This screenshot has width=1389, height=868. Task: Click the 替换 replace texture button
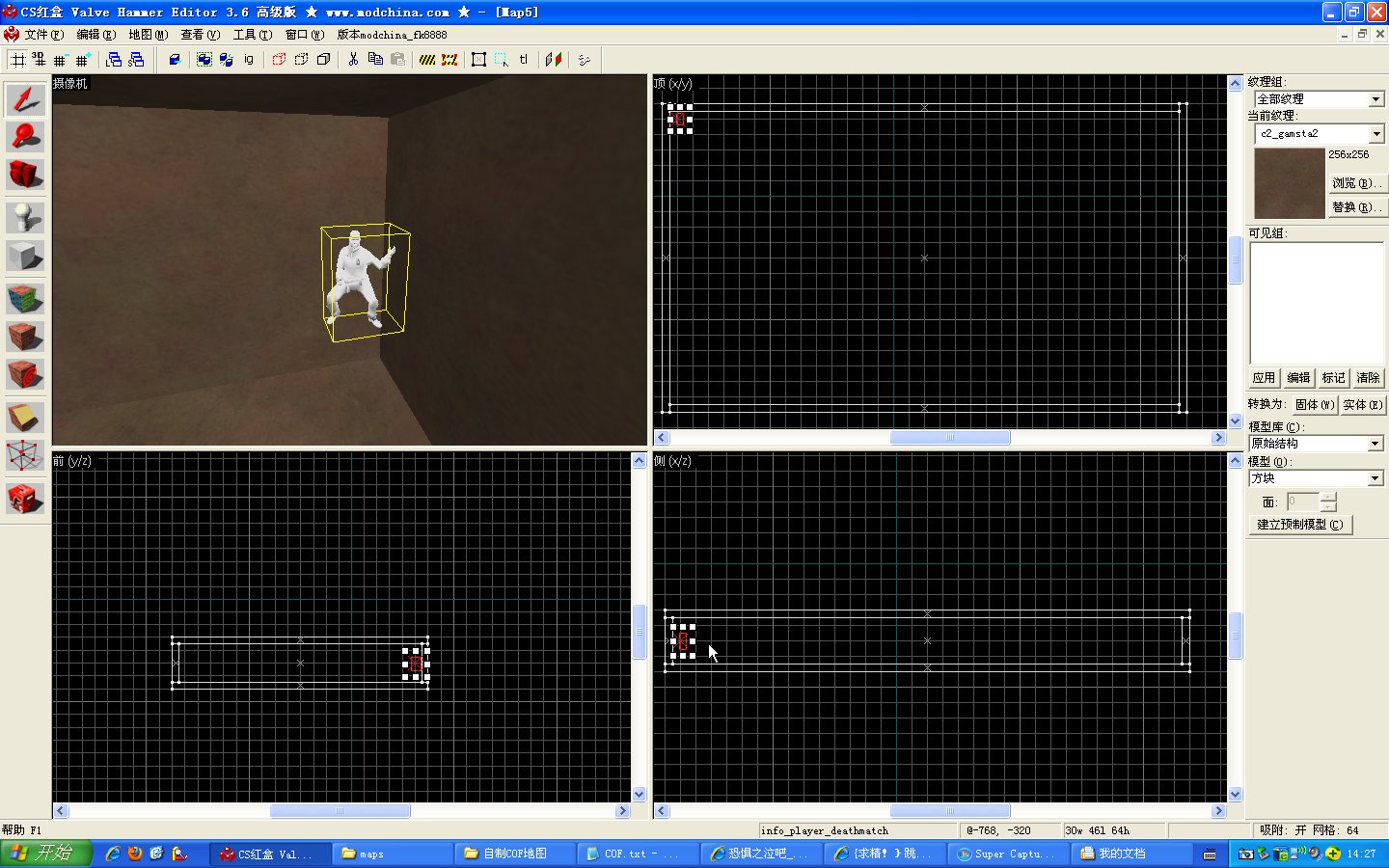tap(1356, 207)
